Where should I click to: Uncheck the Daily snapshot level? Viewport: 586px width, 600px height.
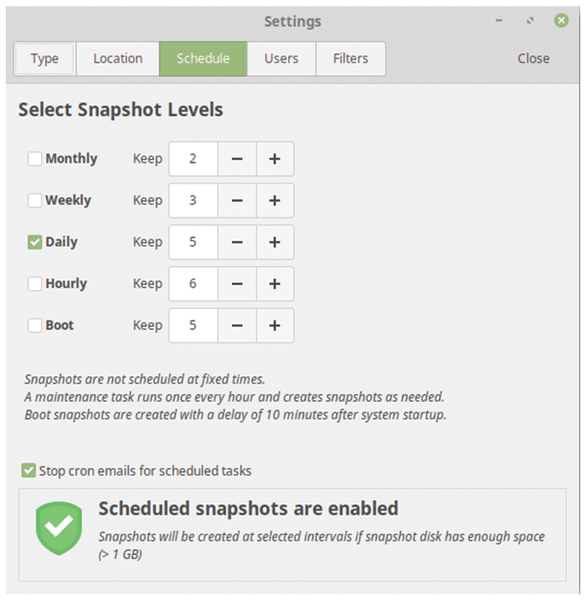[35, 242]
